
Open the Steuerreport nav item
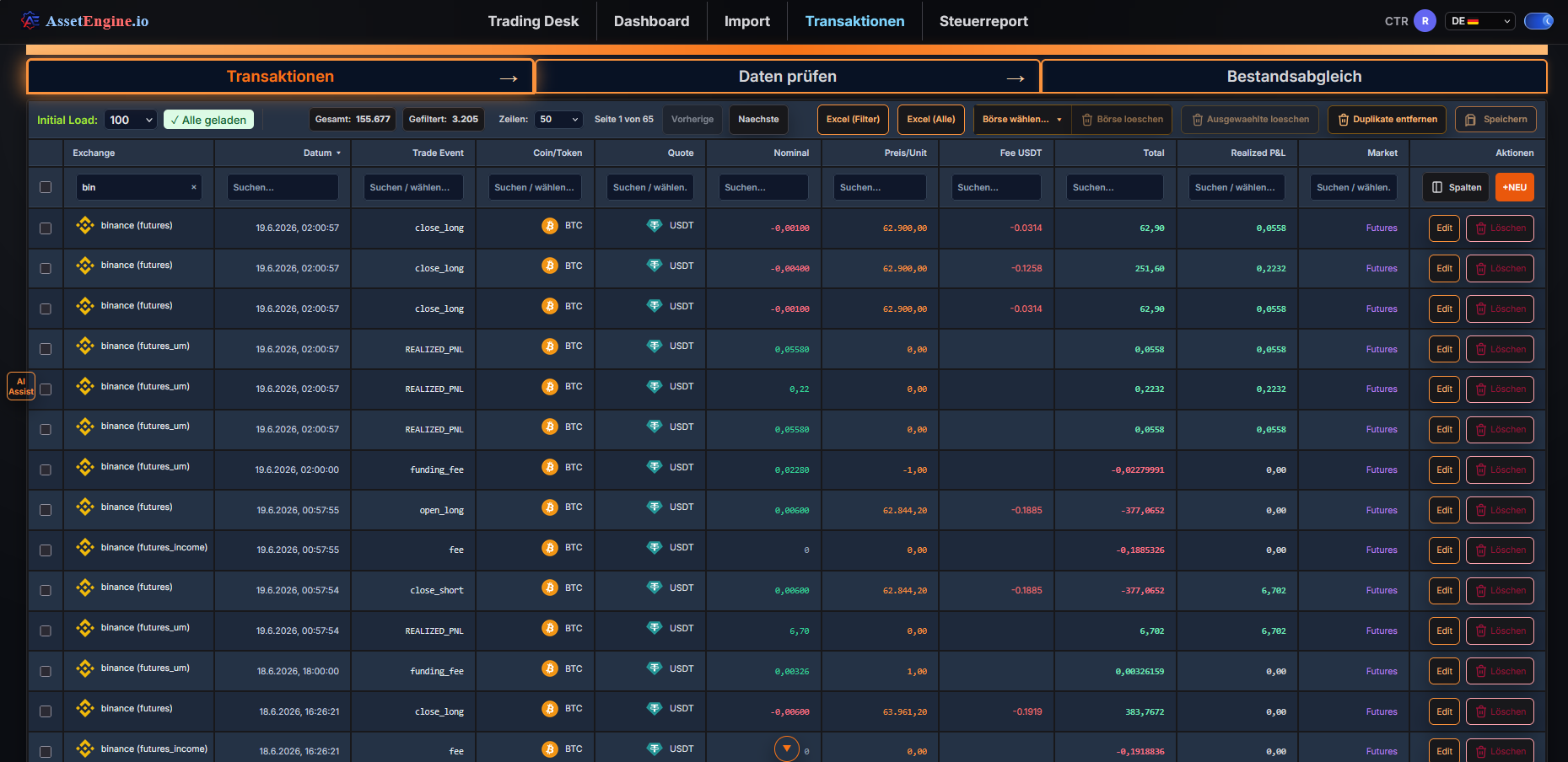983,21
